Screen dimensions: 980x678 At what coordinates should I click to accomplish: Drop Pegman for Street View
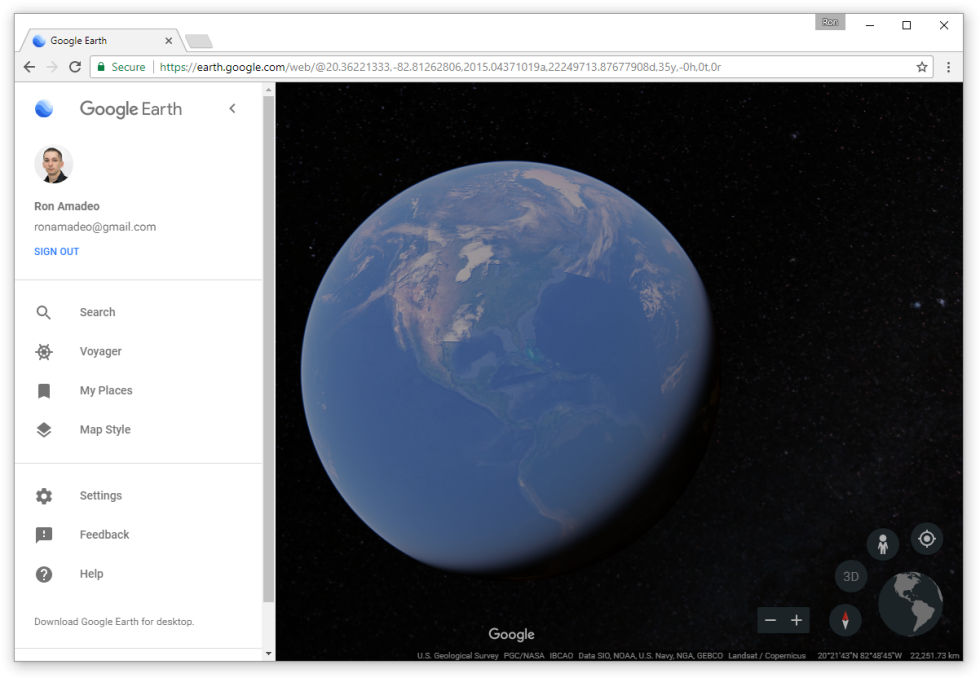[x=883, y=542]
